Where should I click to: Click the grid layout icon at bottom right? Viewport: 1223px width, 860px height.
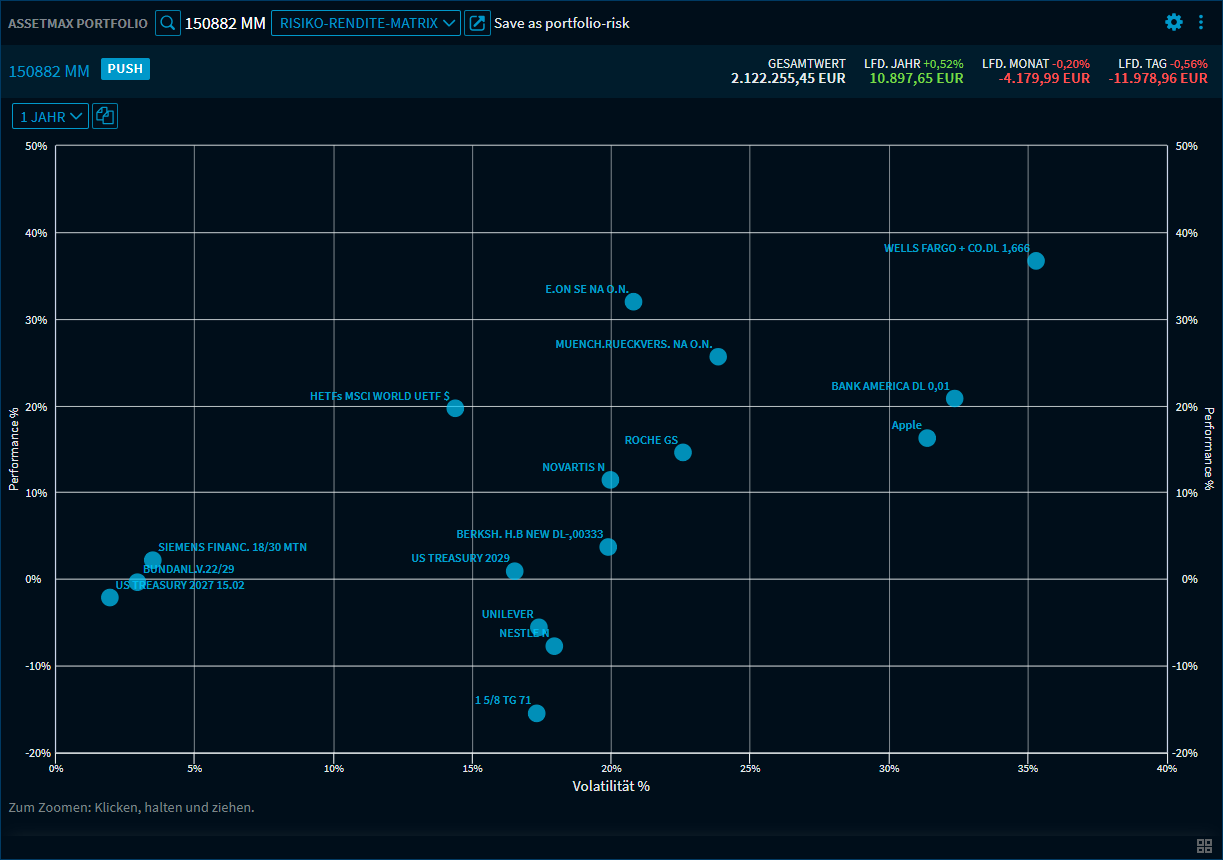click(x=1204, y=845)
